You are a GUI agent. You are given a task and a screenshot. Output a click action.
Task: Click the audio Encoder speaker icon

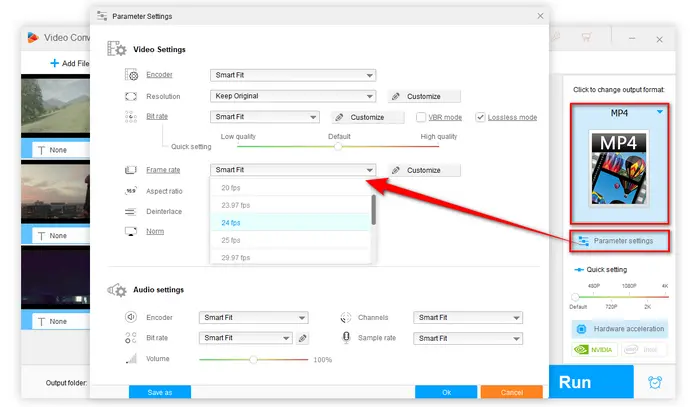point(131,317)
